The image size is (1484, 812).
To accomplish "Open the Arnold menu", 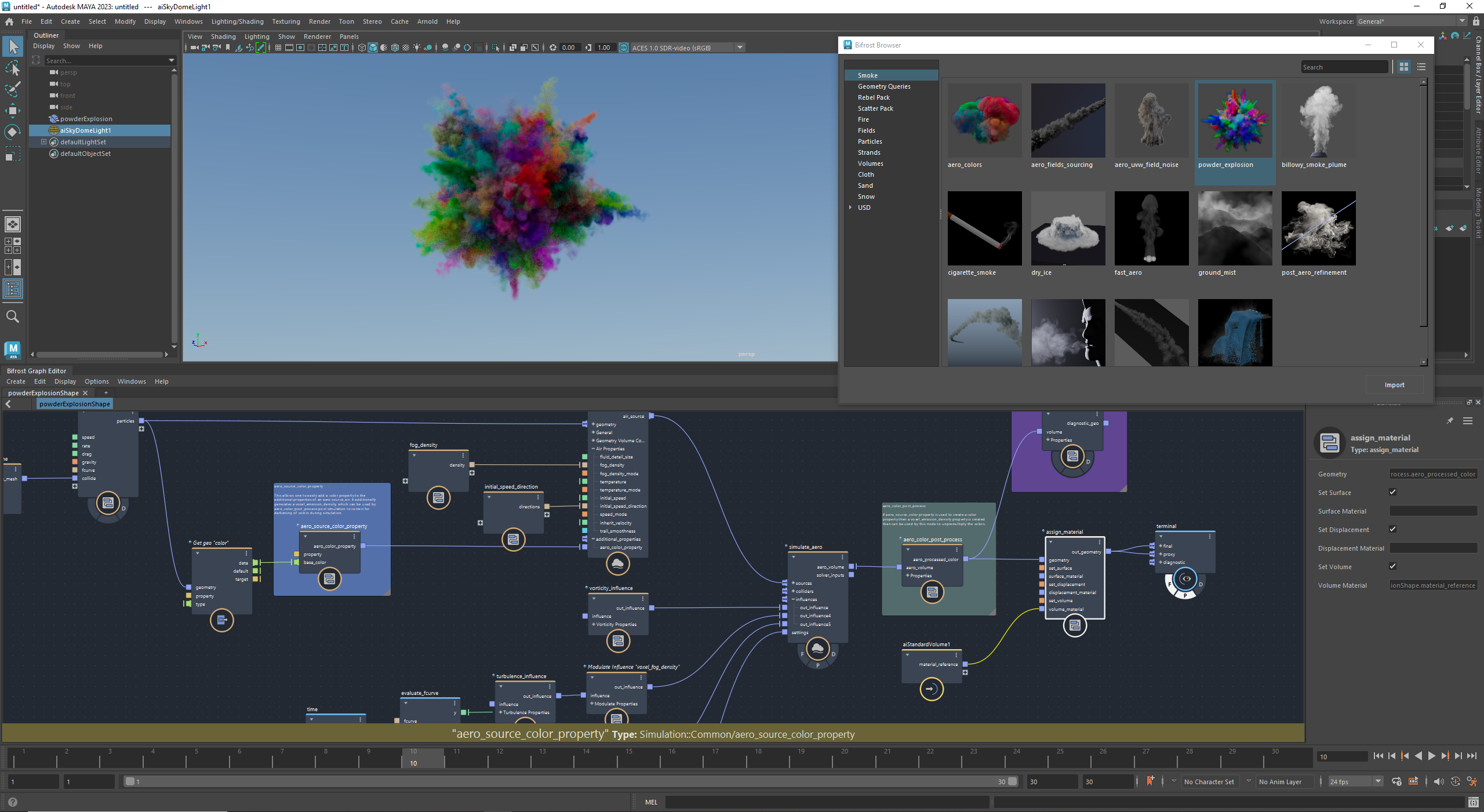I will point(427,21).
